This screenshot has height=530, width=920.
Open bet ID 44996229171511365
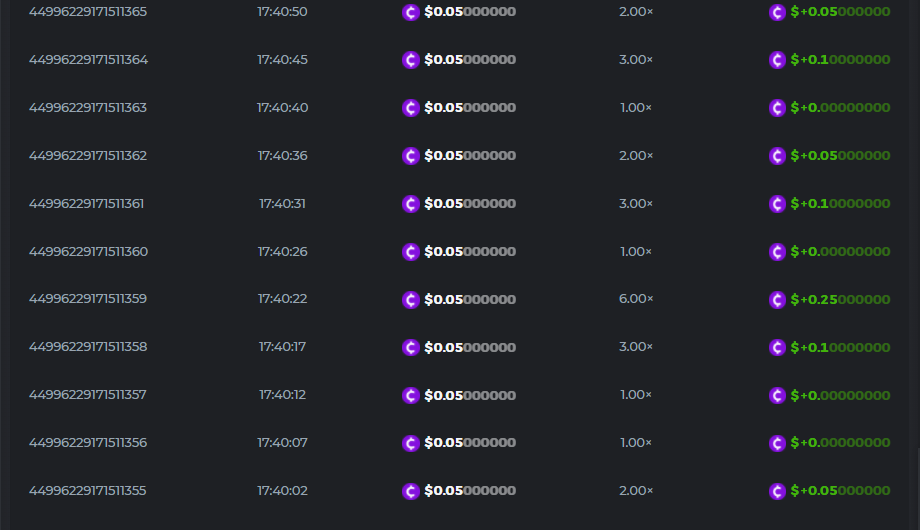tap(88, 12)
